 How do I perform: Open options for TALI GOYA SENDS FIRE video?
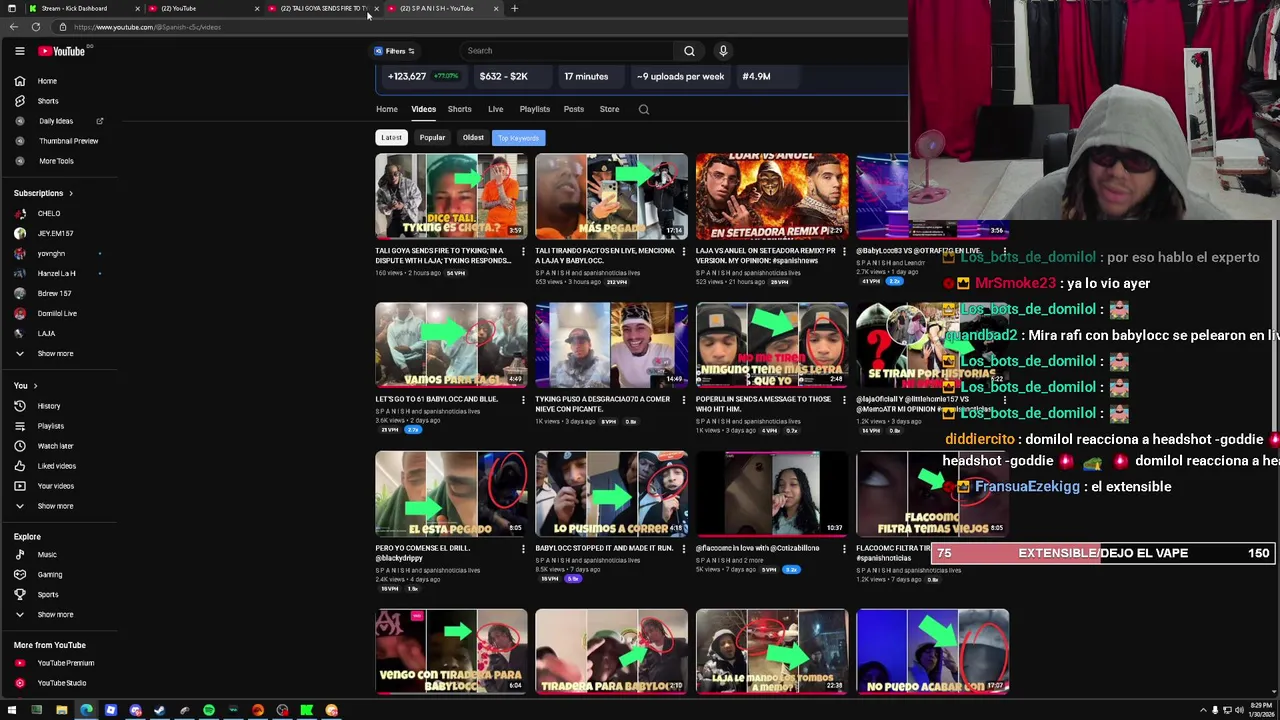[523, 251]
